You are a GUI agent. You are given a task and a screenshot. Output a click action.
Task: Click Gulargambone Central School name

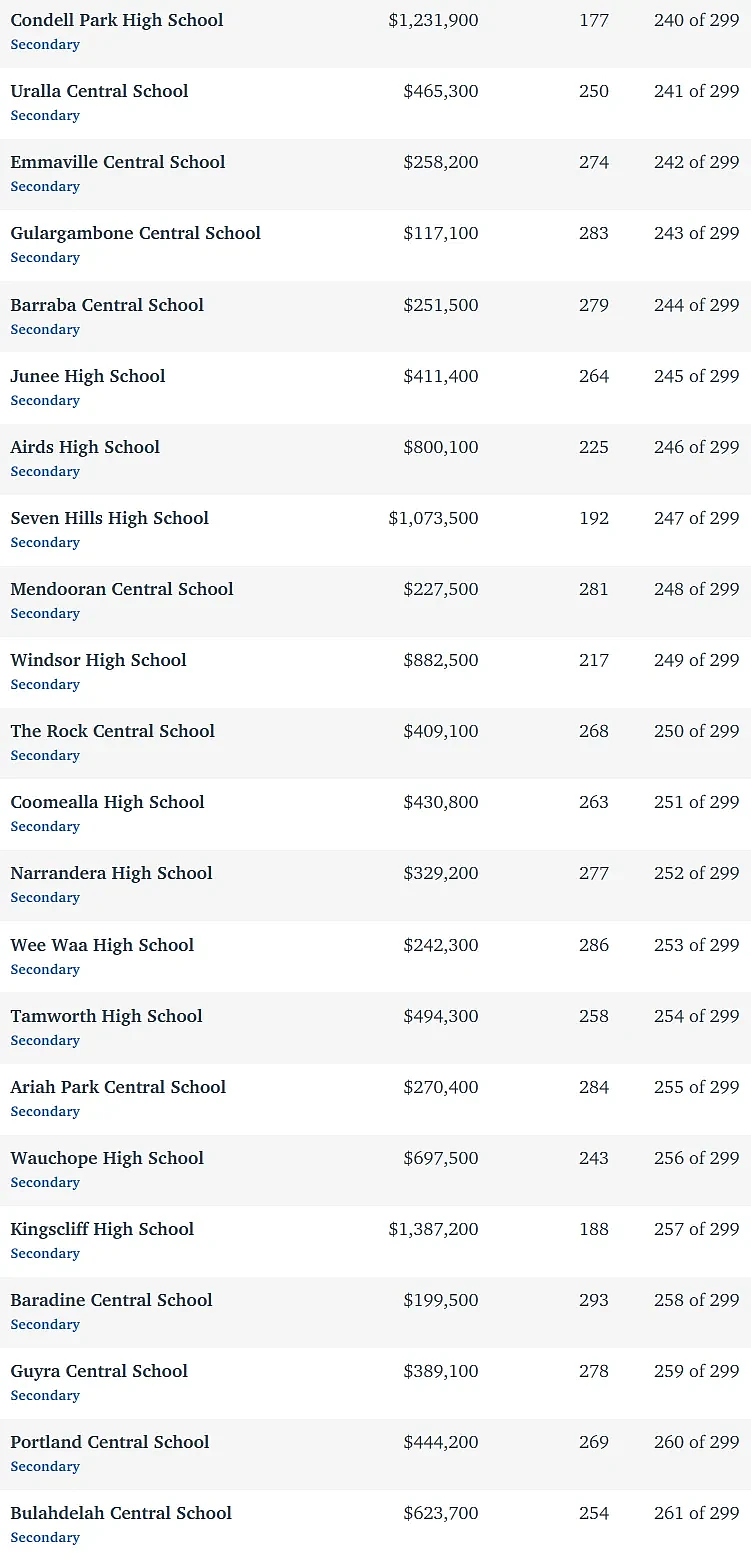pos(135,233)
